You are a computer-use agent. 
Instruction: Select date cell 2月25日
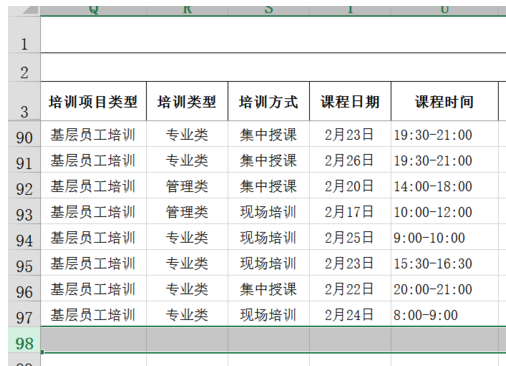pyautogui.click(x=350, y=237)
